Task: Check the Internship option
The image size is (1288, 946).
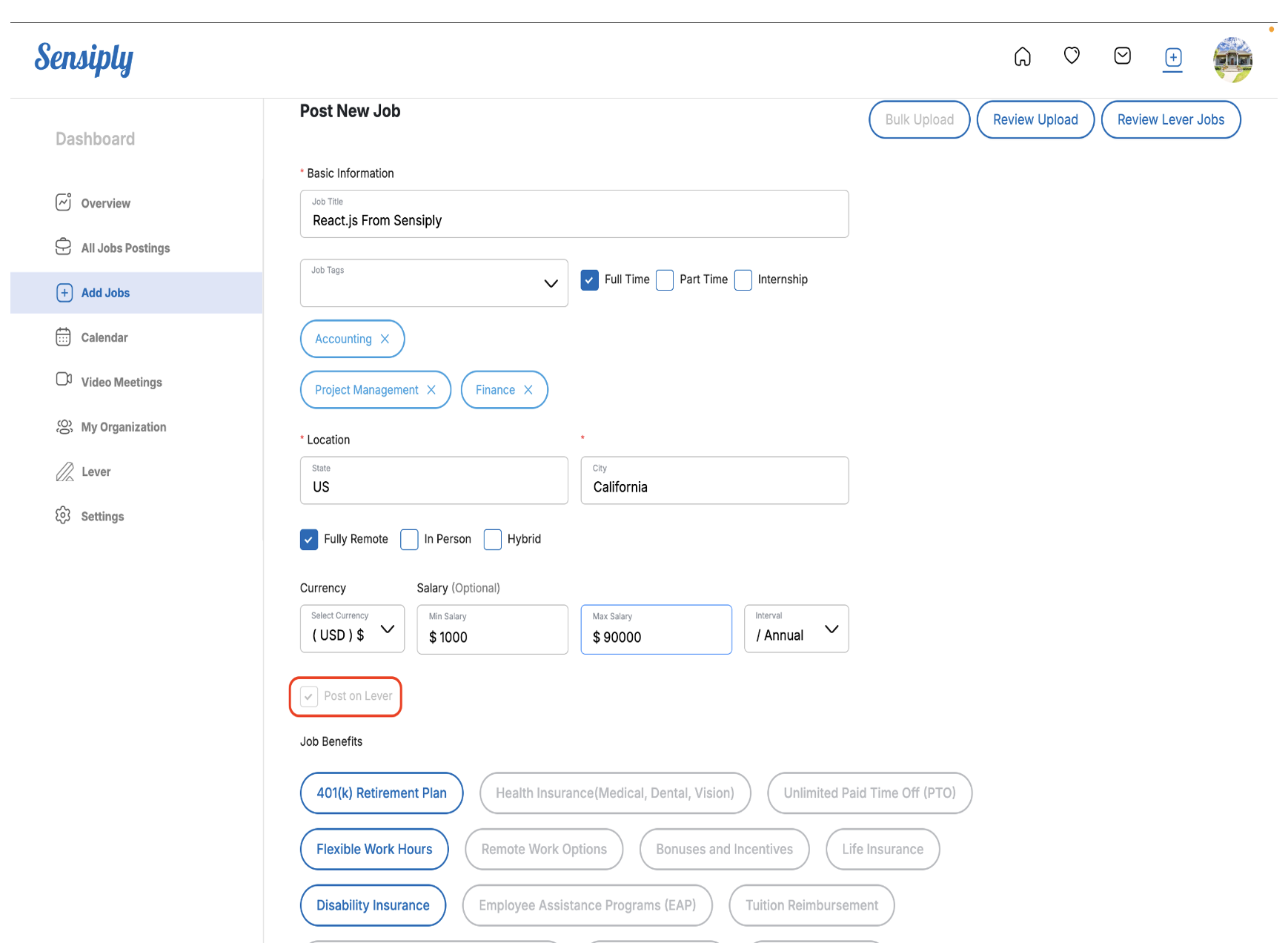Action: pyautogui.click(x=743, y=279)
